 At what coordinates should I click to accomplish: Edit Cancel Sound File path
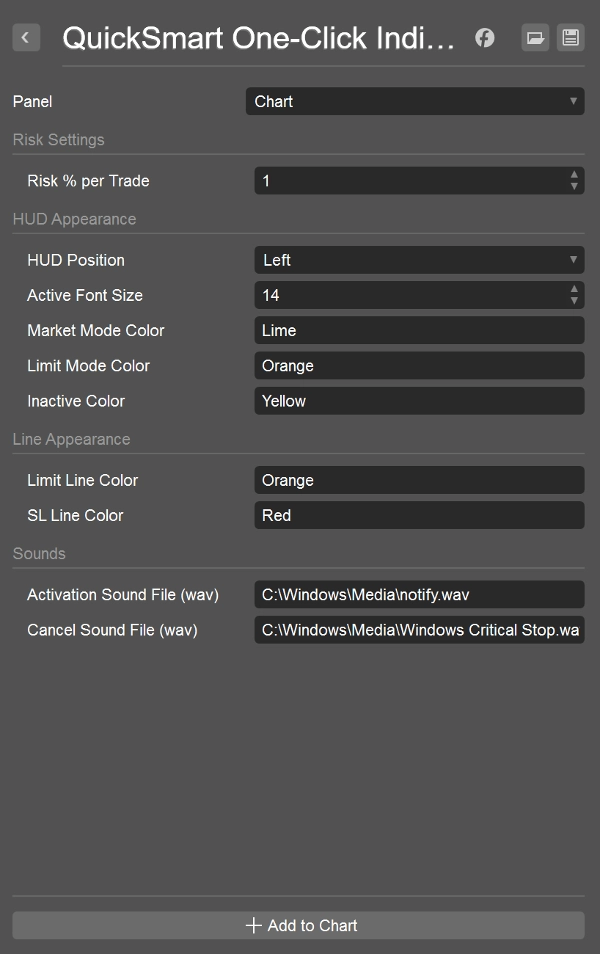pos(419,630)
